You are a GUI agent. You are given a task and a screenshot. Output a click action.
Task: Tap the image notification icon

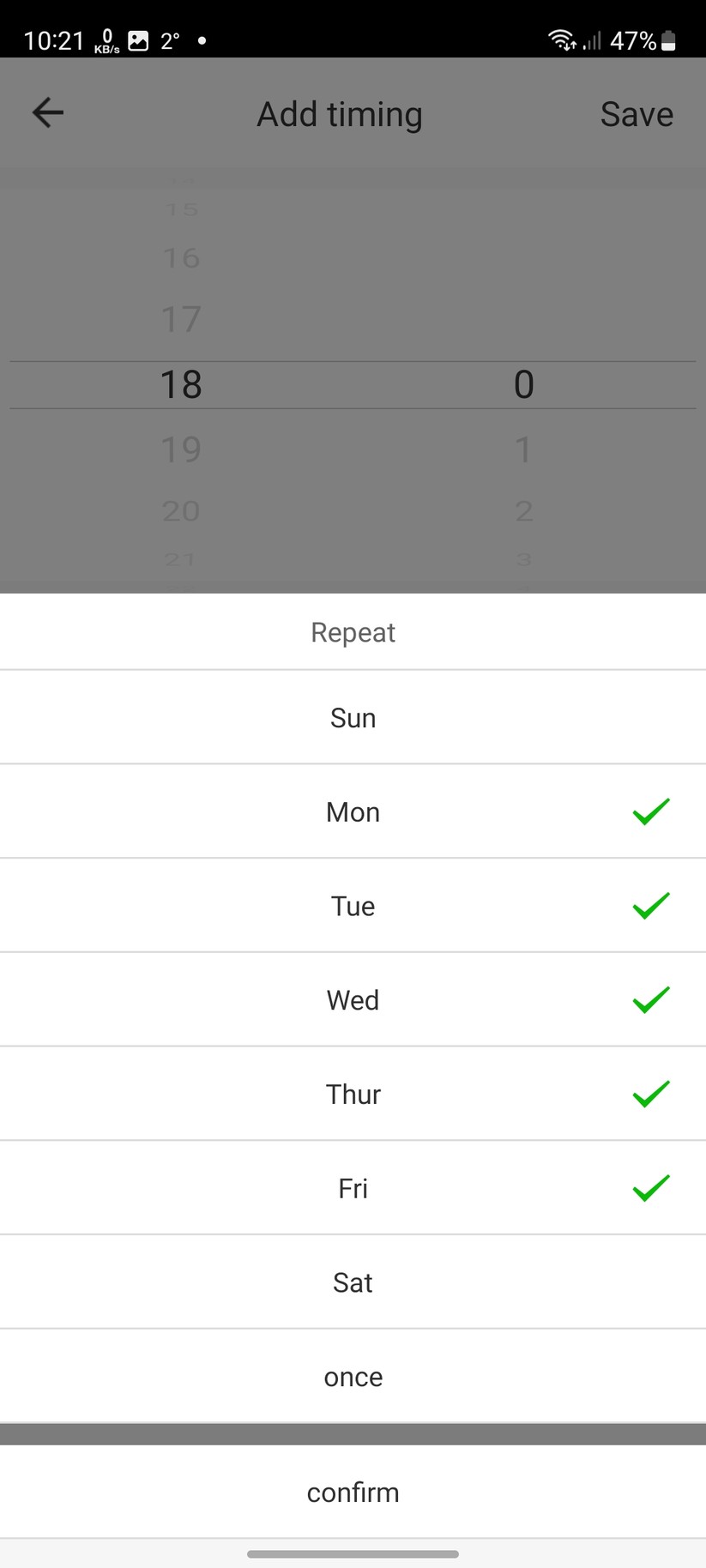[x=138, y=40]
